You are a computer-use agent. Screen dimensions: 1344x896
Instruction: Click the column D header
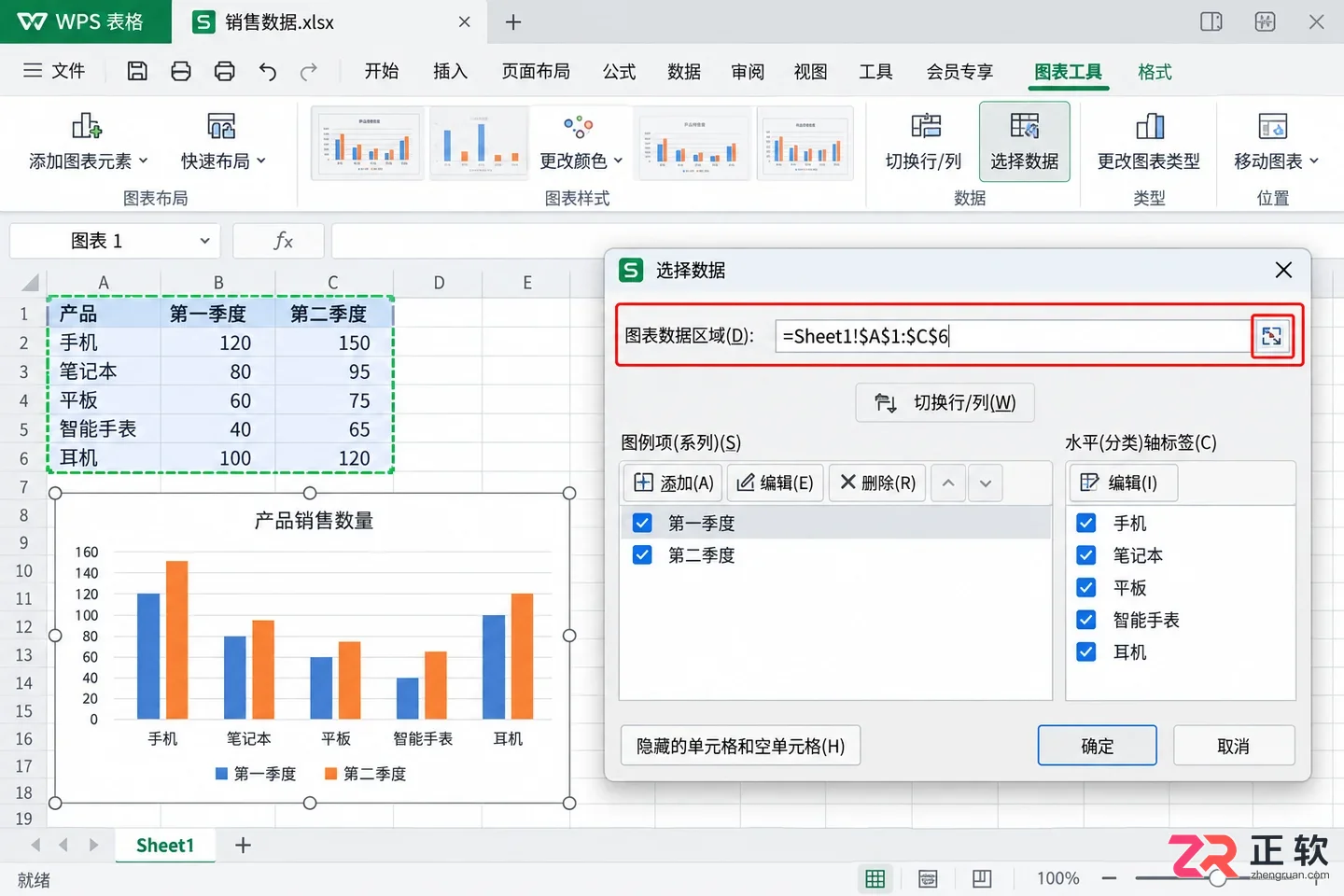(439, 282)
